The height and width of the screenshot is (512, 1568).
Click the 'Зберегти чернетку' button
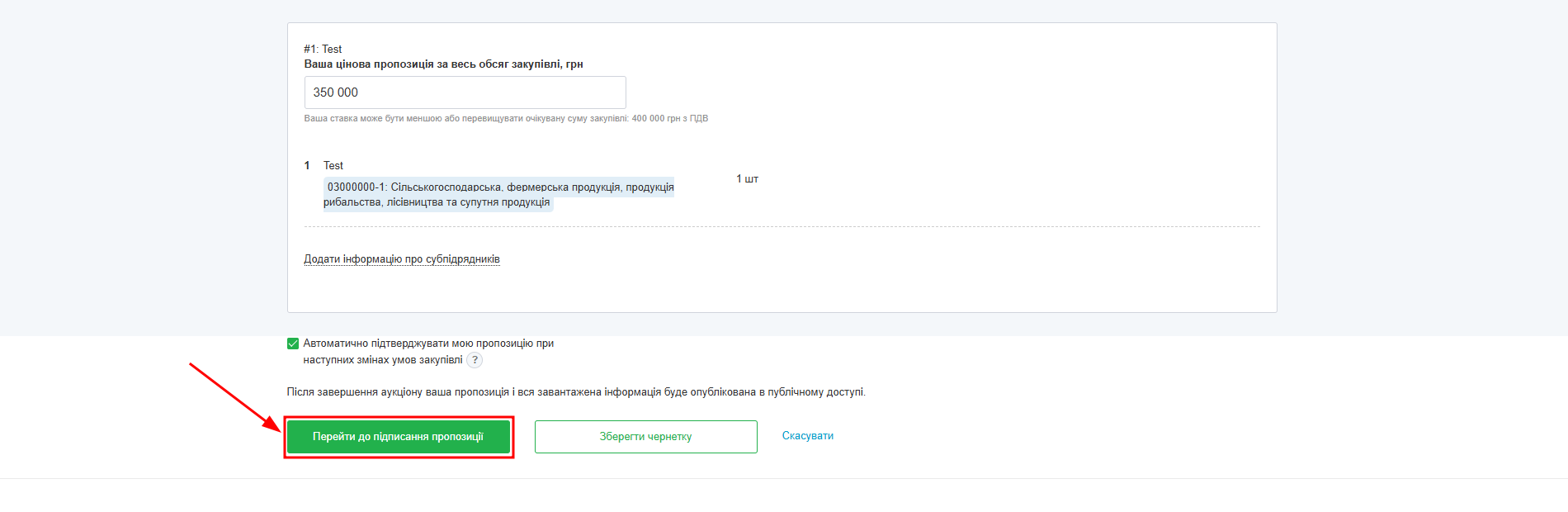(645, 437)
